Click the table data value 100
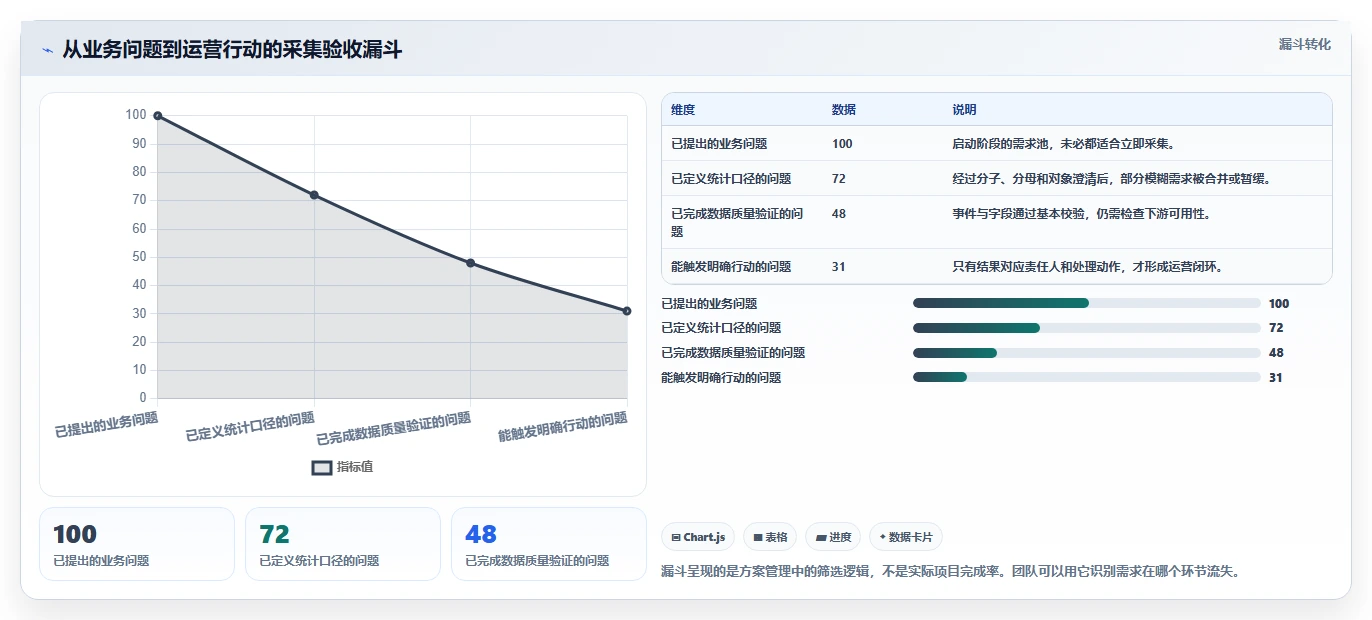Viewport: 1372px width, 620px height. (x=842, y=144)
